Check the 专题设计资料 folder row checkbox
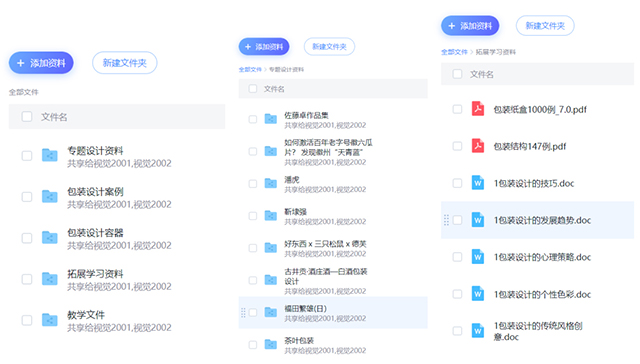640x364 pixels. click(27, 155)
